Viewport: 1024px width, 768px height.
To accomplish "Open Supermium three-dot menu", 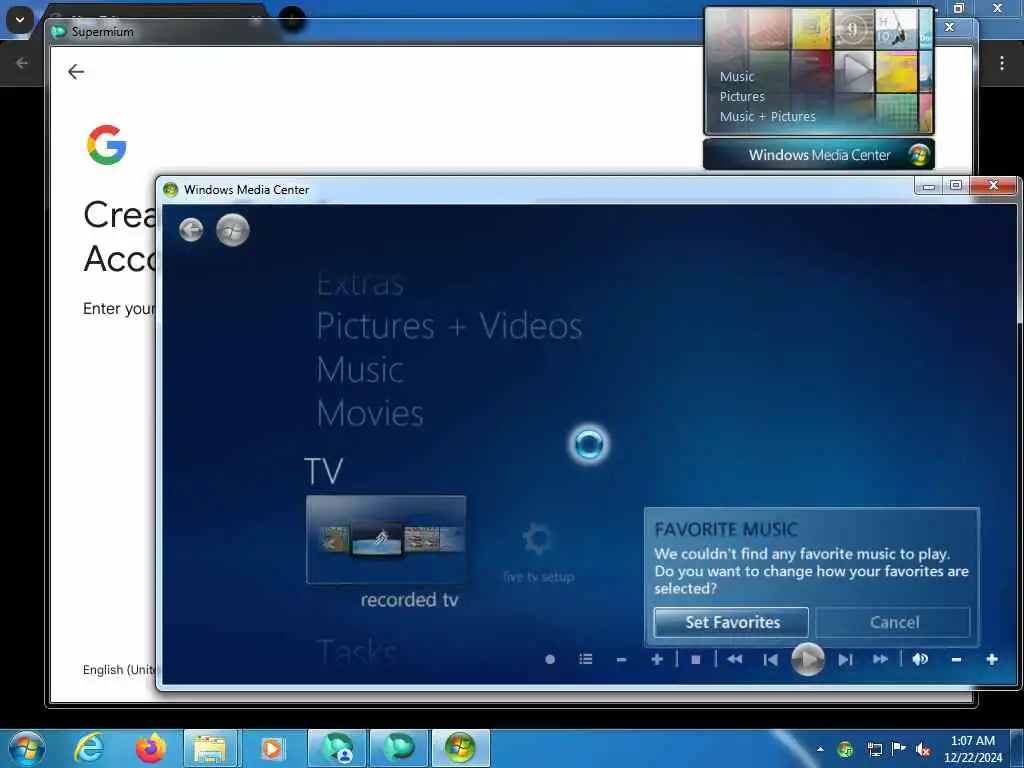I will (x=1001, y=63).
